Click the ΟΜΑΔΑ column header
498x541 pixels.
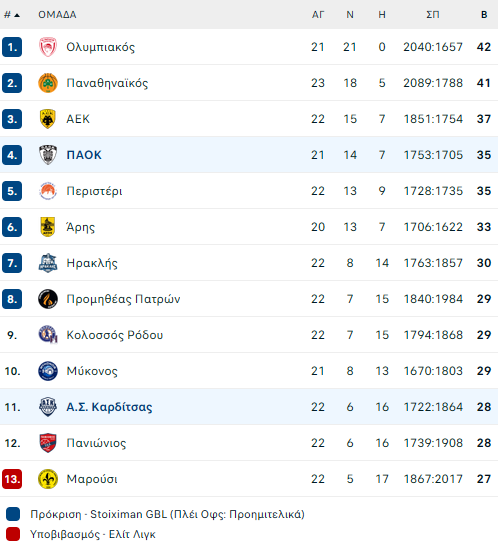pos(57,15)
